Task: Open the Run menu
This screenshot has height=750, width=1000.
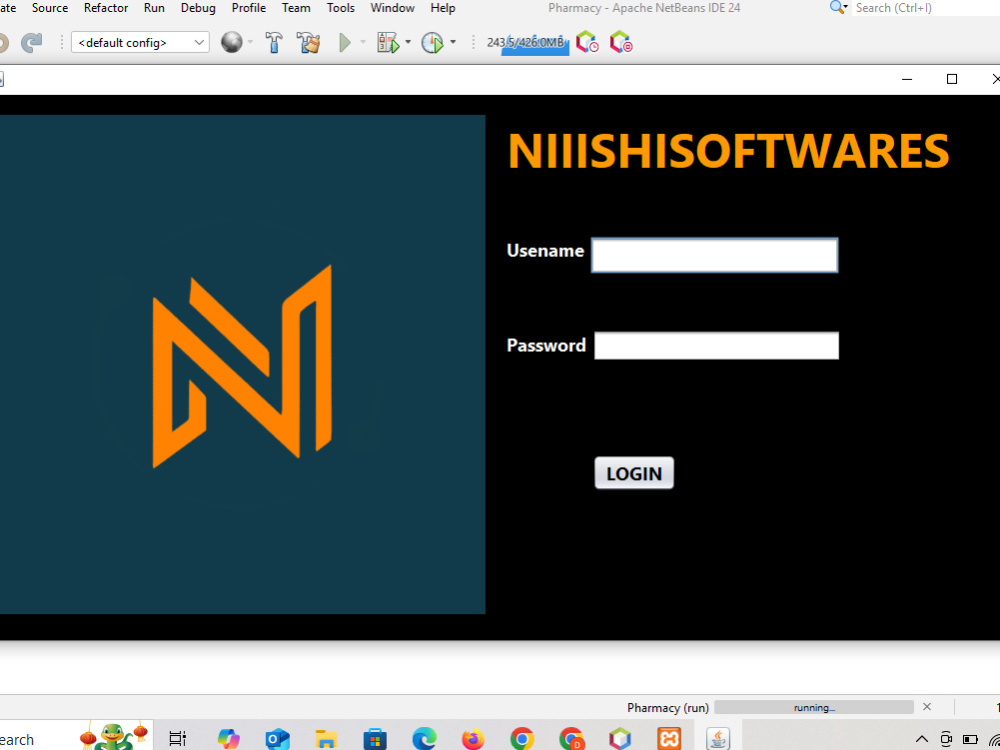Action: pyautogui.click(x=154, y=8)
